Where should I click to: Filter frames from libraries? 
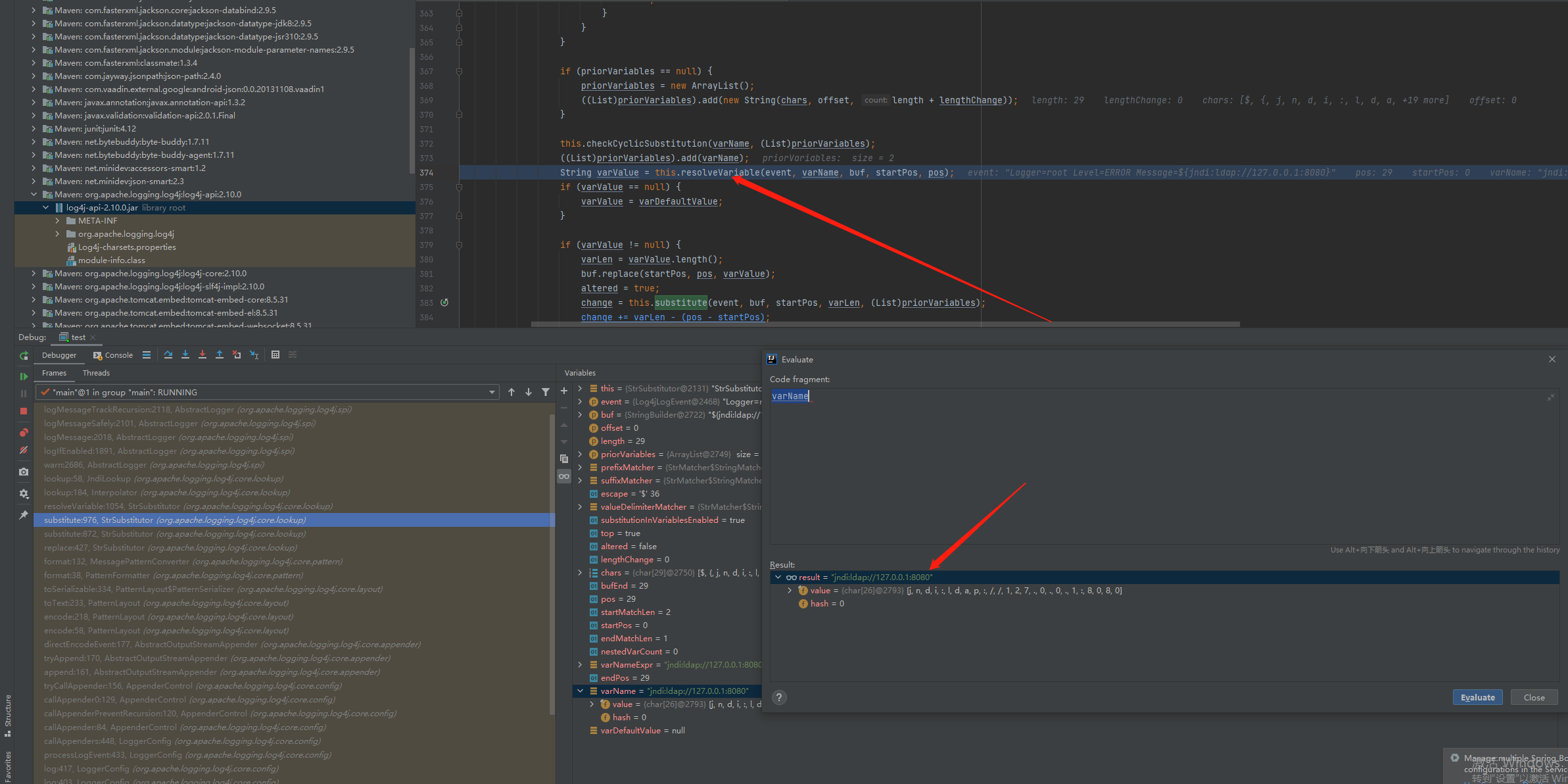point(546,392)
